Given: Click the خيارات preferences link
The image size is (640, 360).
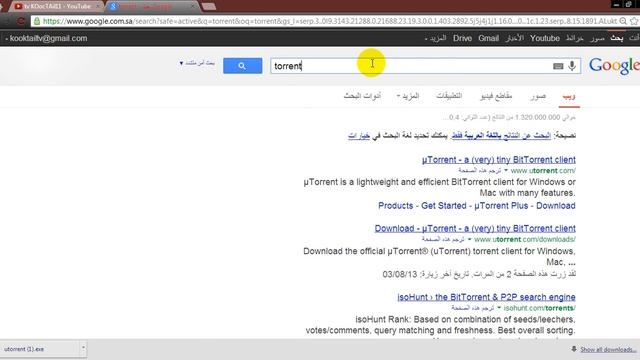Looking at the screenshot, I should click(359, 136).
